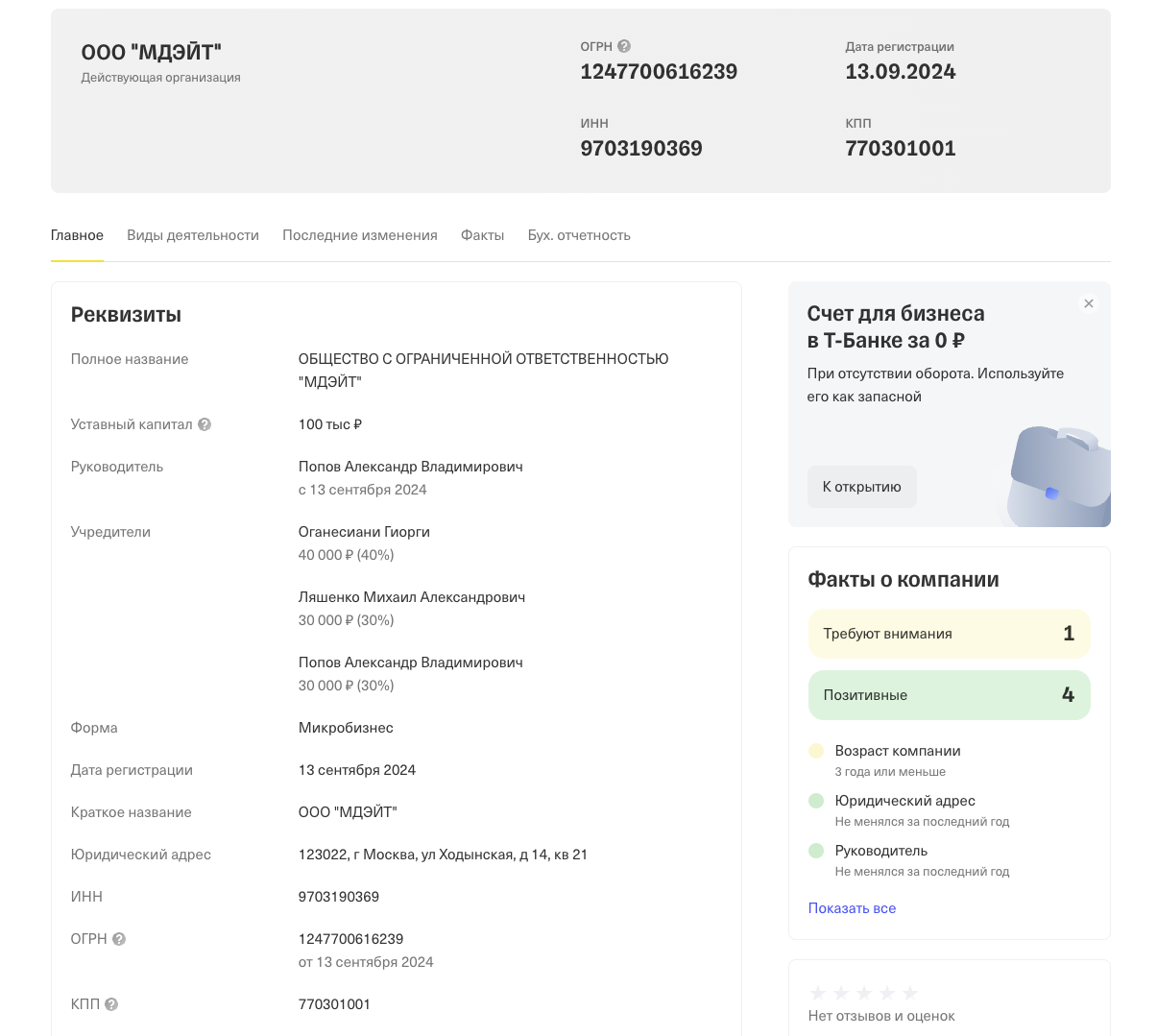Image resolution: width=1157 pixels, height=1036 pixels.
Task: Open the ОГРН help tooltip in header
Action: point(625,45)
